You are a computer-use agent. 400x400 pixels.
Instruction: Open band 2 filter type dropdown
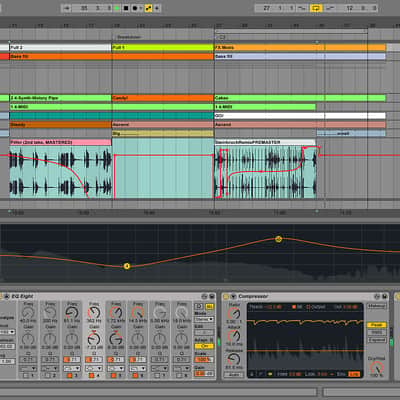click(x=50, y=368)
